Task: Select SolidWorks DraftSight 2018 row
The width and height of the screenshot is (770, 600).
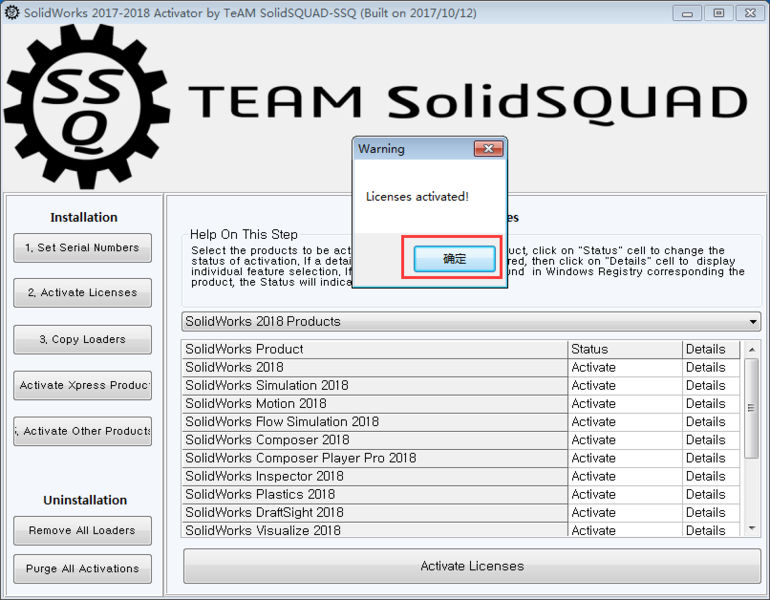Action: pyautogui.click(x=375, y=513)
